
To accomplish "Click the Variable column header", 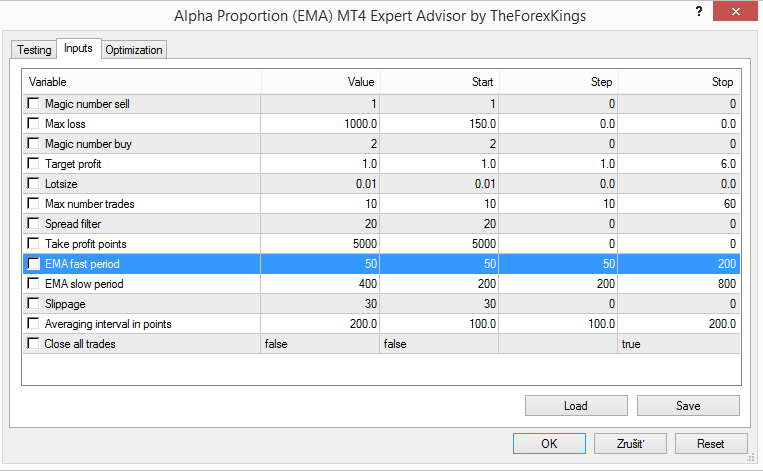I will point(142,82).
